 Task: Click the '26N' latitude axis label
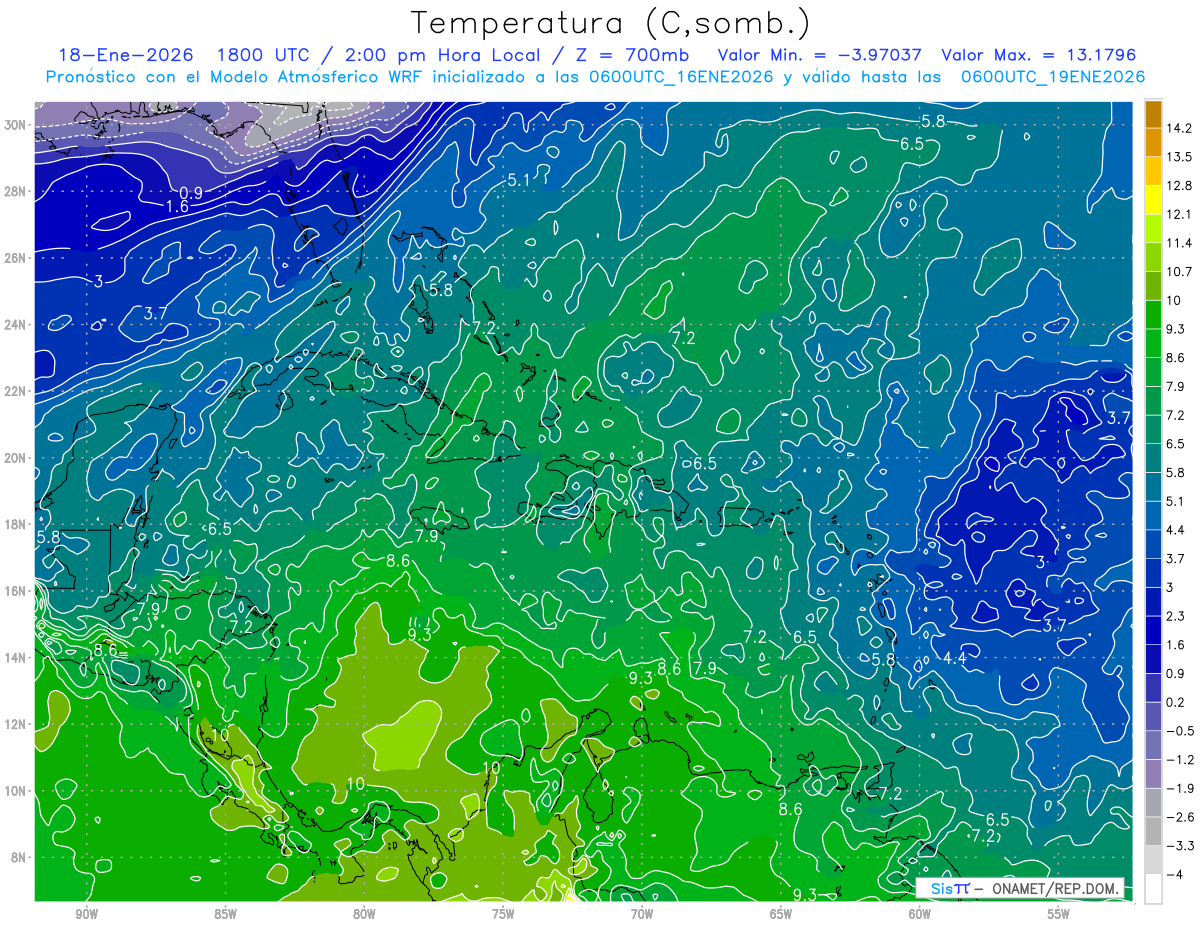(x=16, y=258)
